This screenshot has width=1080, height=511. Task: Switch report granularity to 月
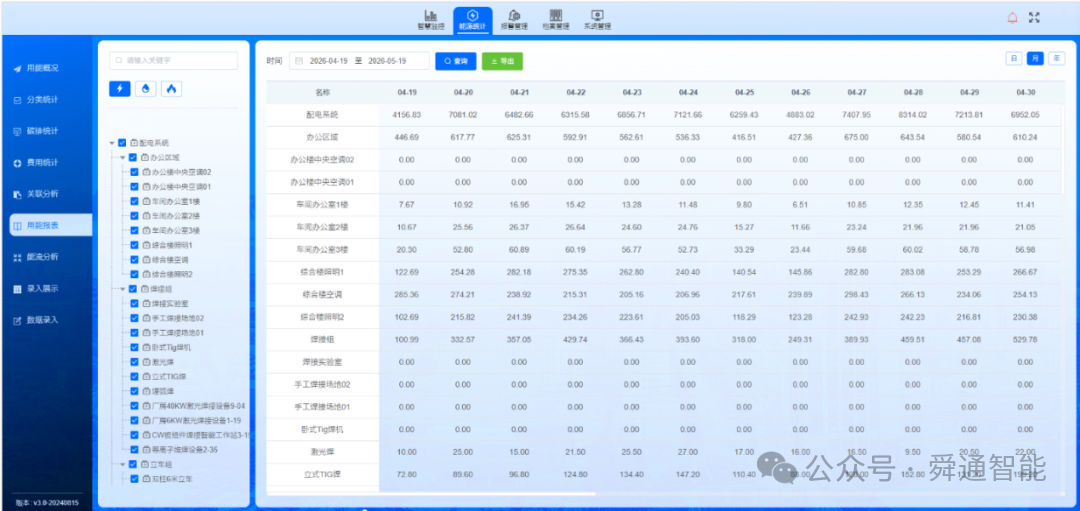point(1035,59)
